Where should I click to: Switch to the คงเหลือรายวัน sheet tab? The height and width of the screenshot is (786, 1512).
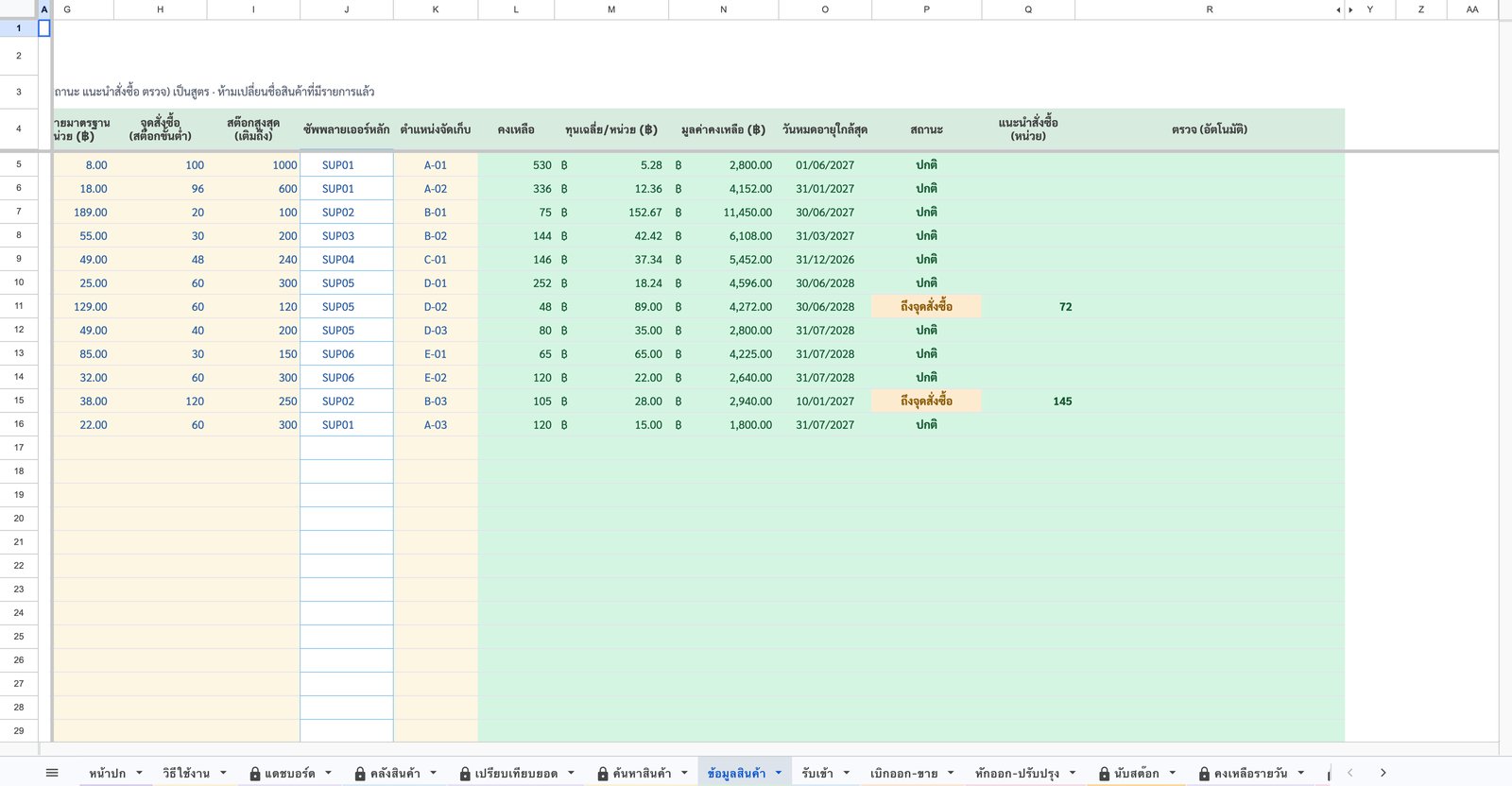[1250, 773]
